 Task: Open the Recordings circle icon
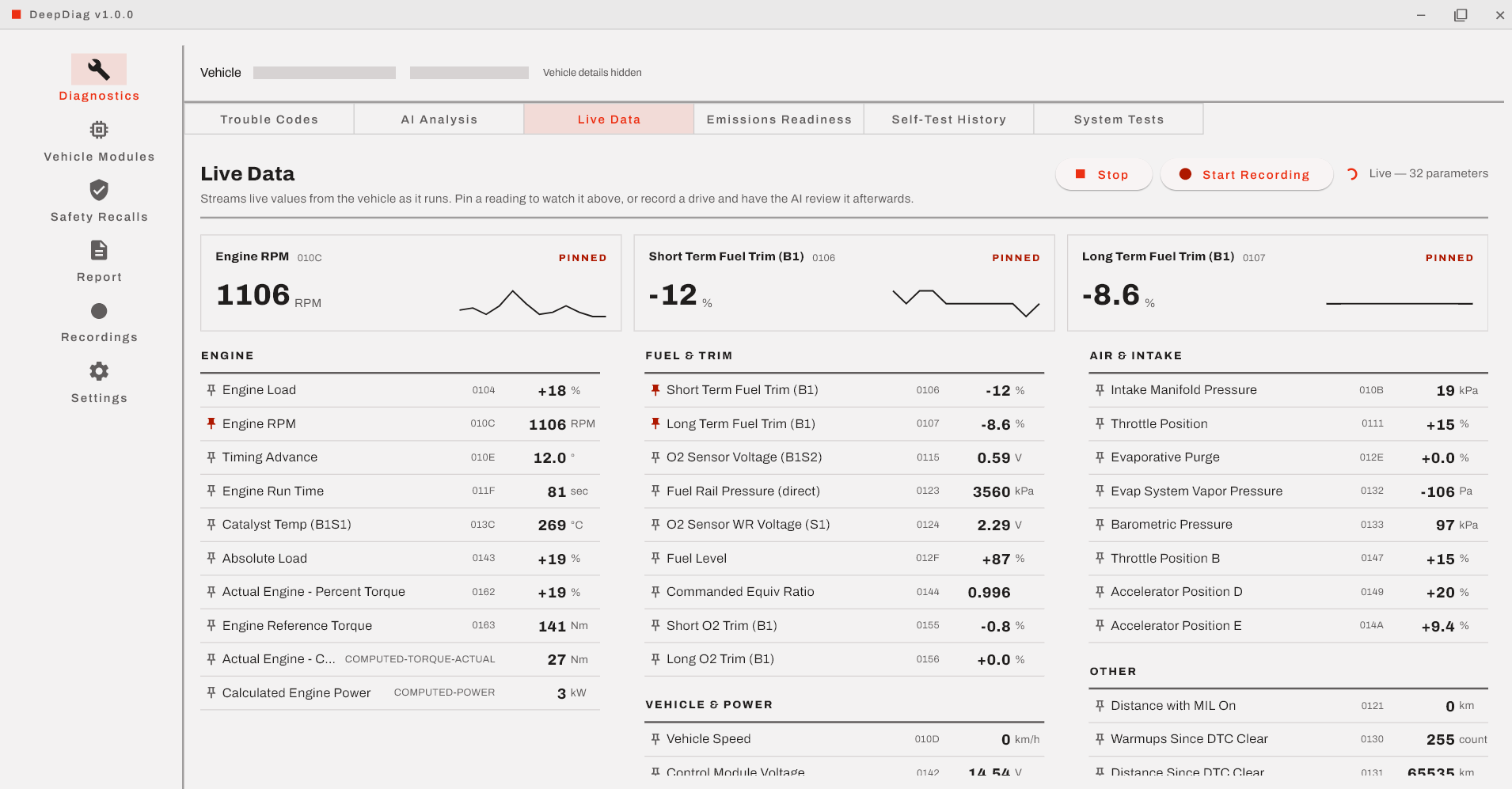pos(99,311)
